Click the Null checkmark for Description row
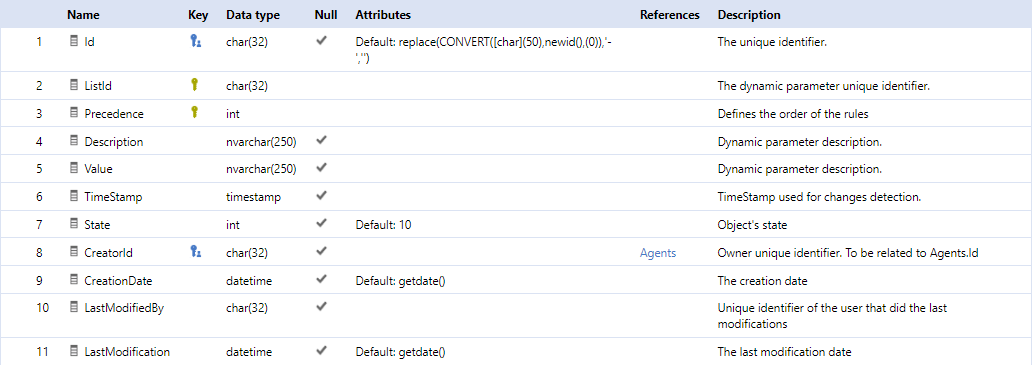Screen dimensions: 1032x365 point(322,141)
